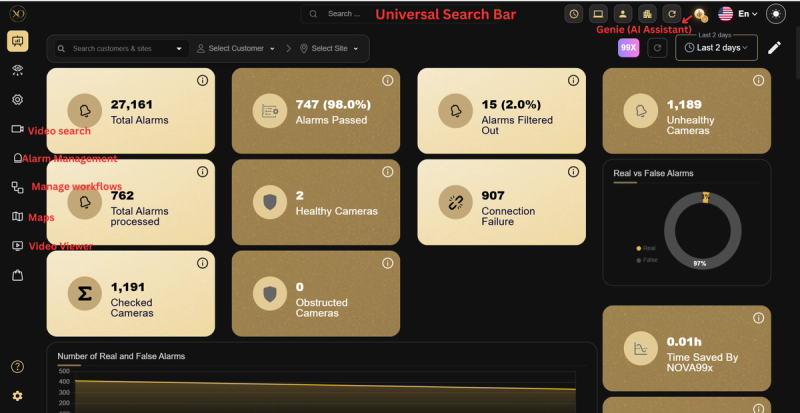
Task: Toggle light/dark theme sun icon
Action: pos(776,14)
